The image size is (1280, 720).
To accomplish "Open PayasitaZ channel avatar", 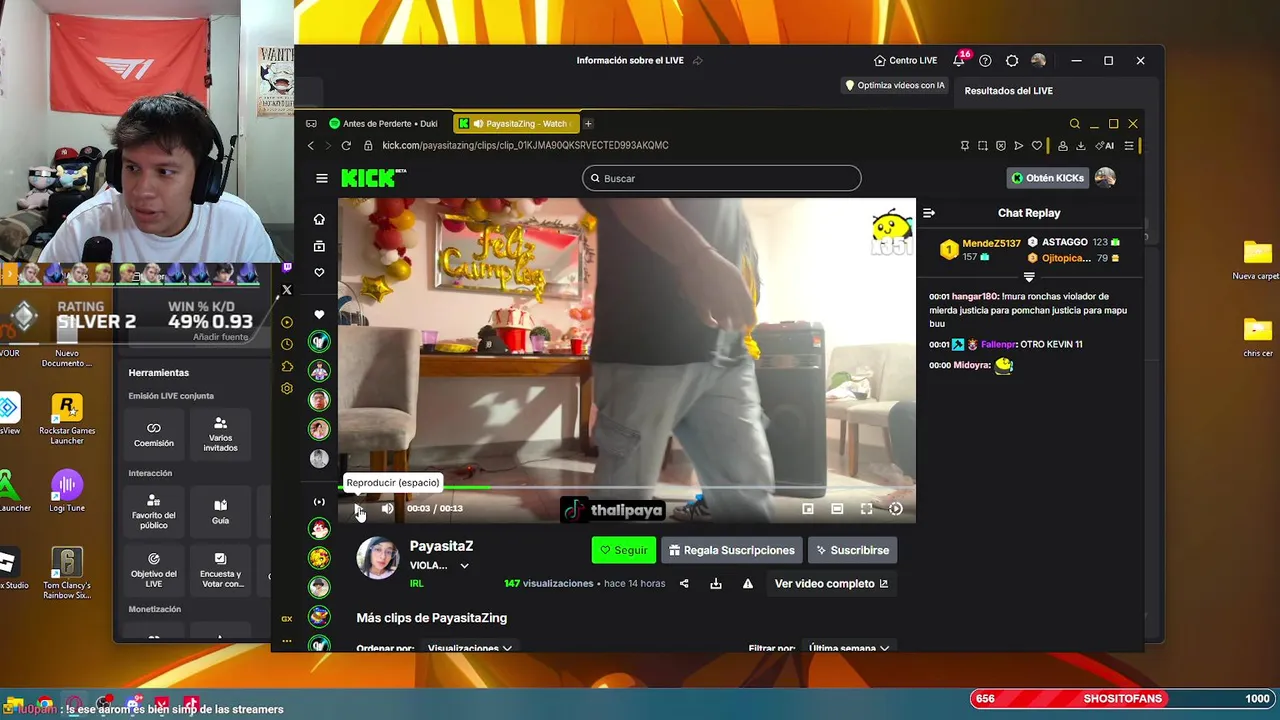I will 378,558.
